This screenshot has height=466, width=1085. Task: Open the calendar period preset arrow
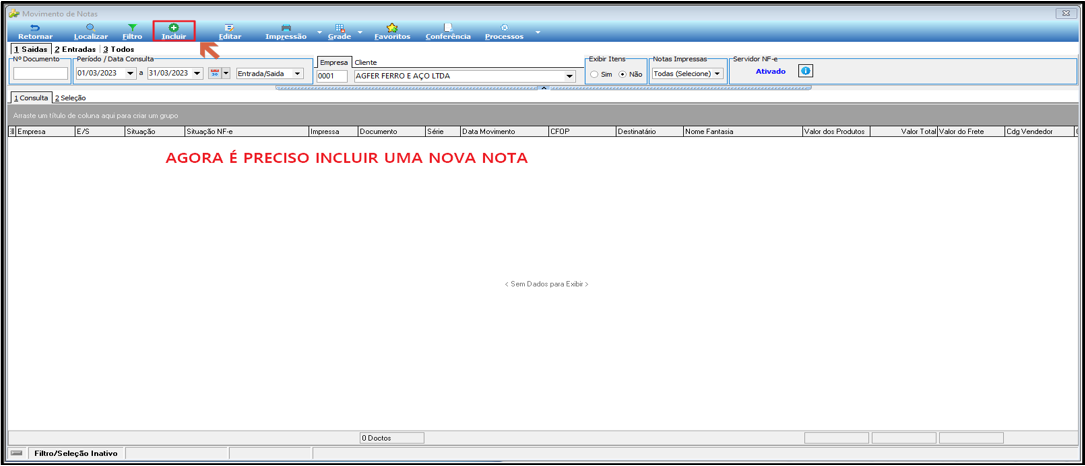[x=226, y=73]
